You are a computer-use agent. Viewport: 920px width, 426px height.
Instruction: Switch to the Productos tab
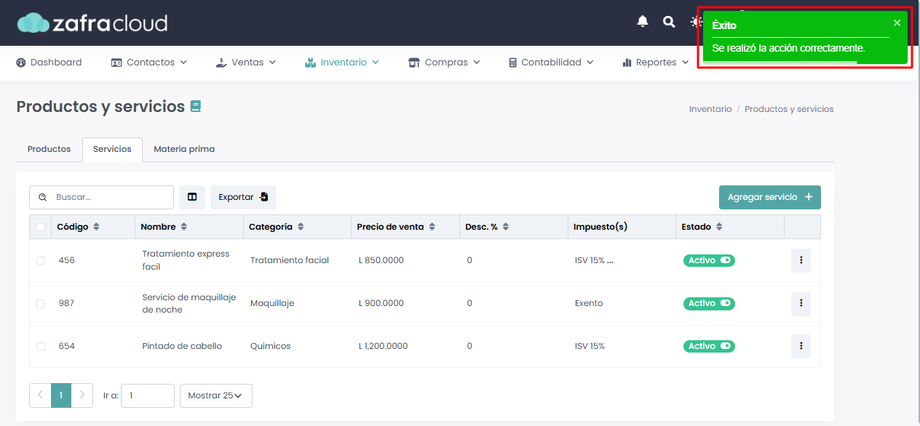coord(49,149)
